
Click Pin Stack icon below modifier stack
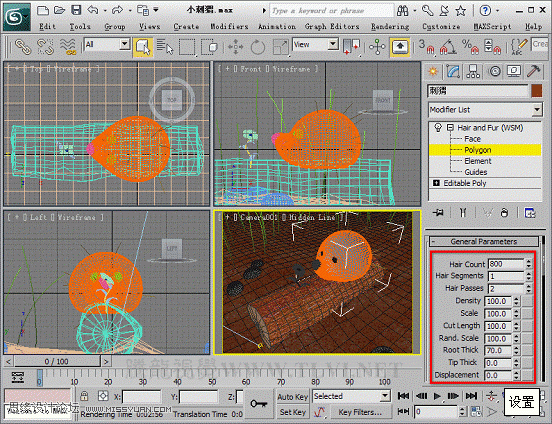(x=439, y=213)
